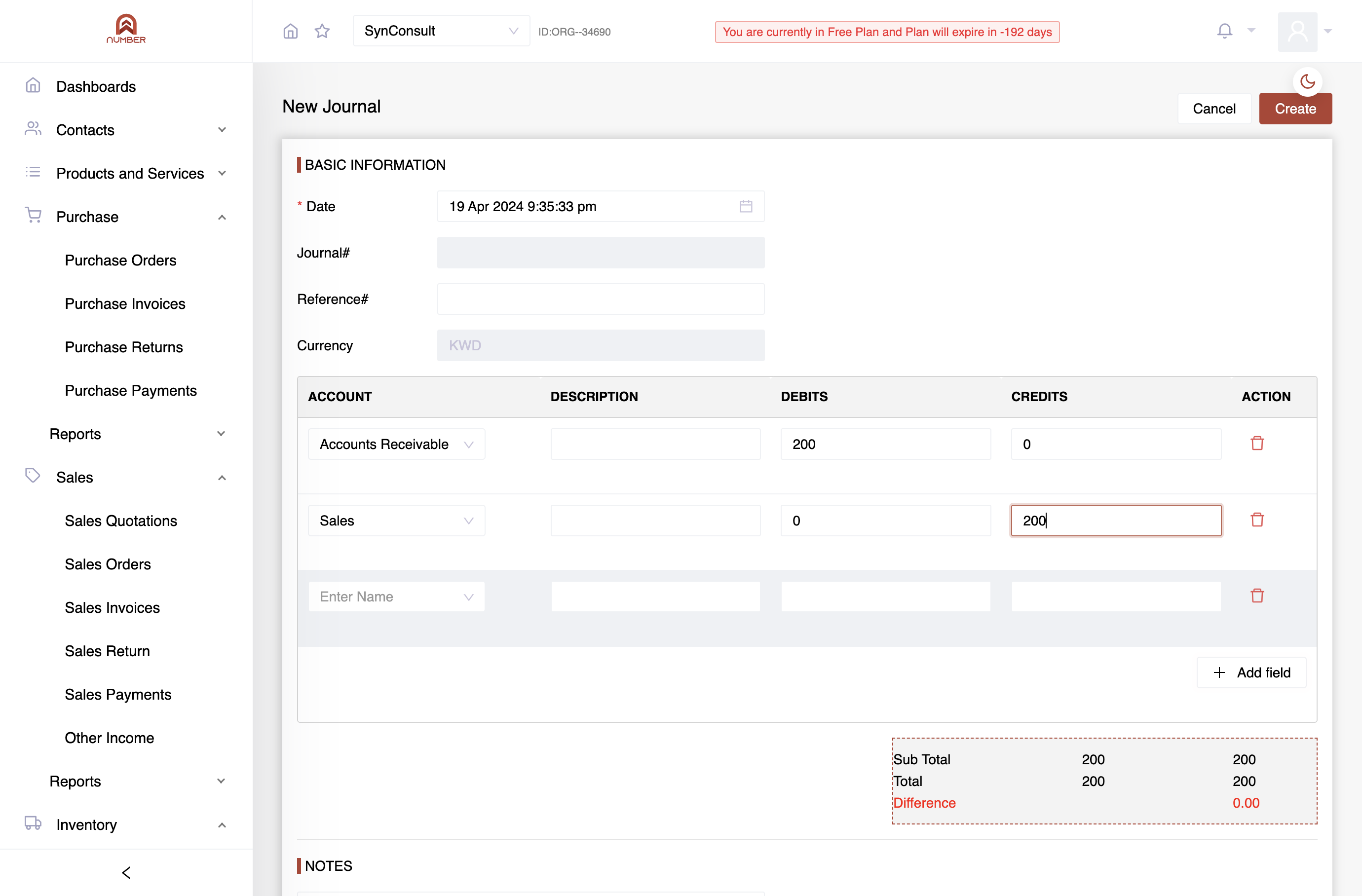
Task: Delete the empty Enter Name row
Action: (x=1257, y=596)
